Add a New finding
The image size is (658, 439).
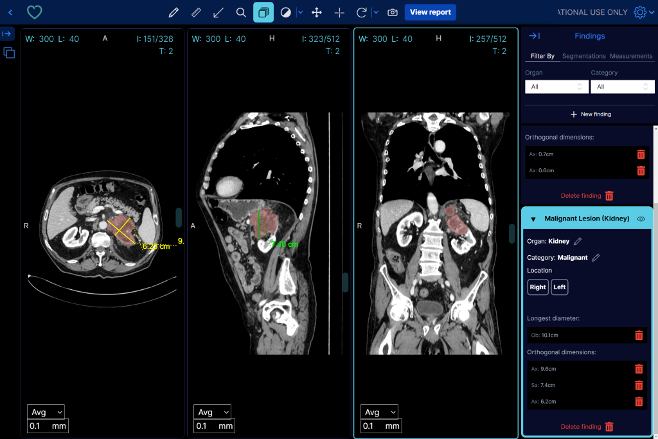pyautogui.click(x=589, y=115)
